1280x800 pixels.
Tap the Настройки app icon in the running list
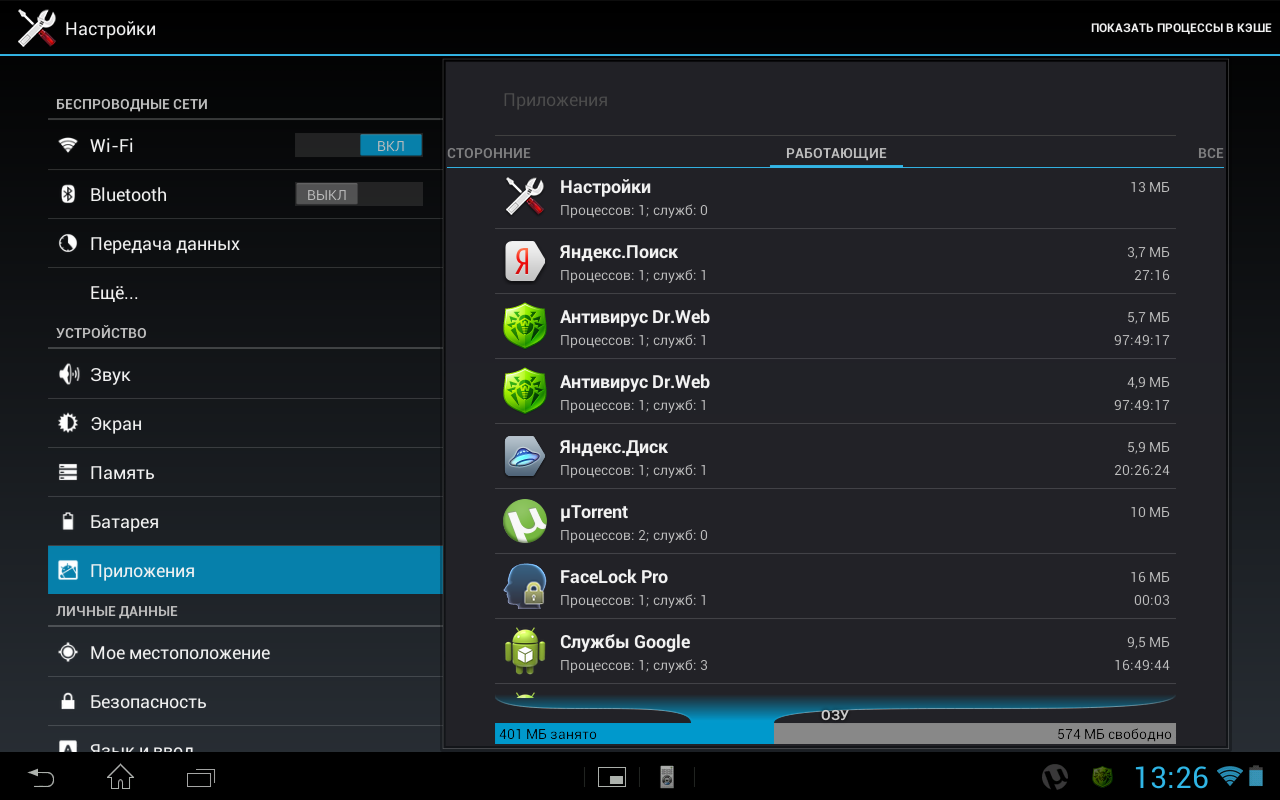[x=524, y=196]
